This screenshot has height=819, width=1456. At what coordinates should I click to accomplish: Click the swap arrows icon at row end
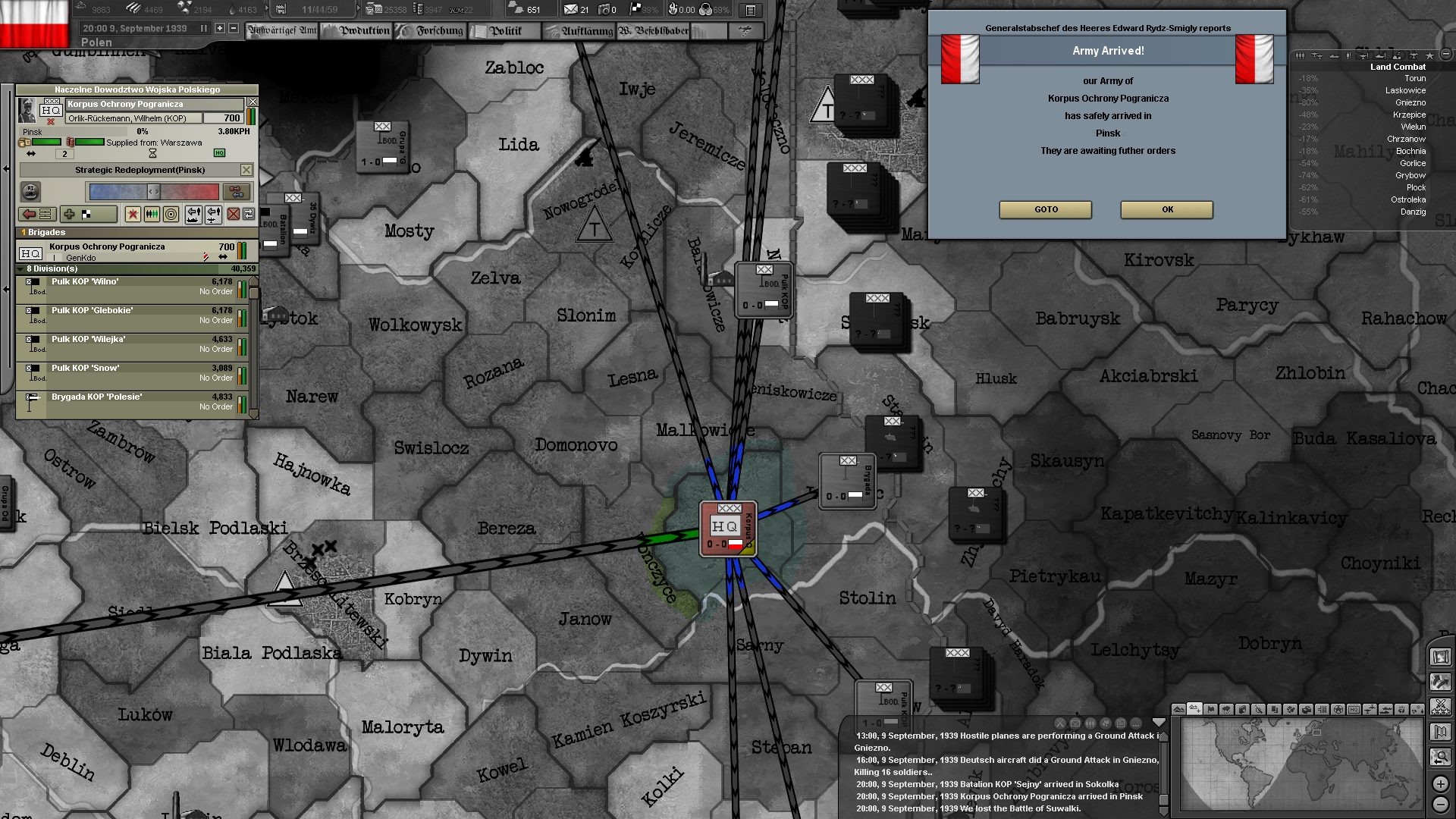(249, 215)
